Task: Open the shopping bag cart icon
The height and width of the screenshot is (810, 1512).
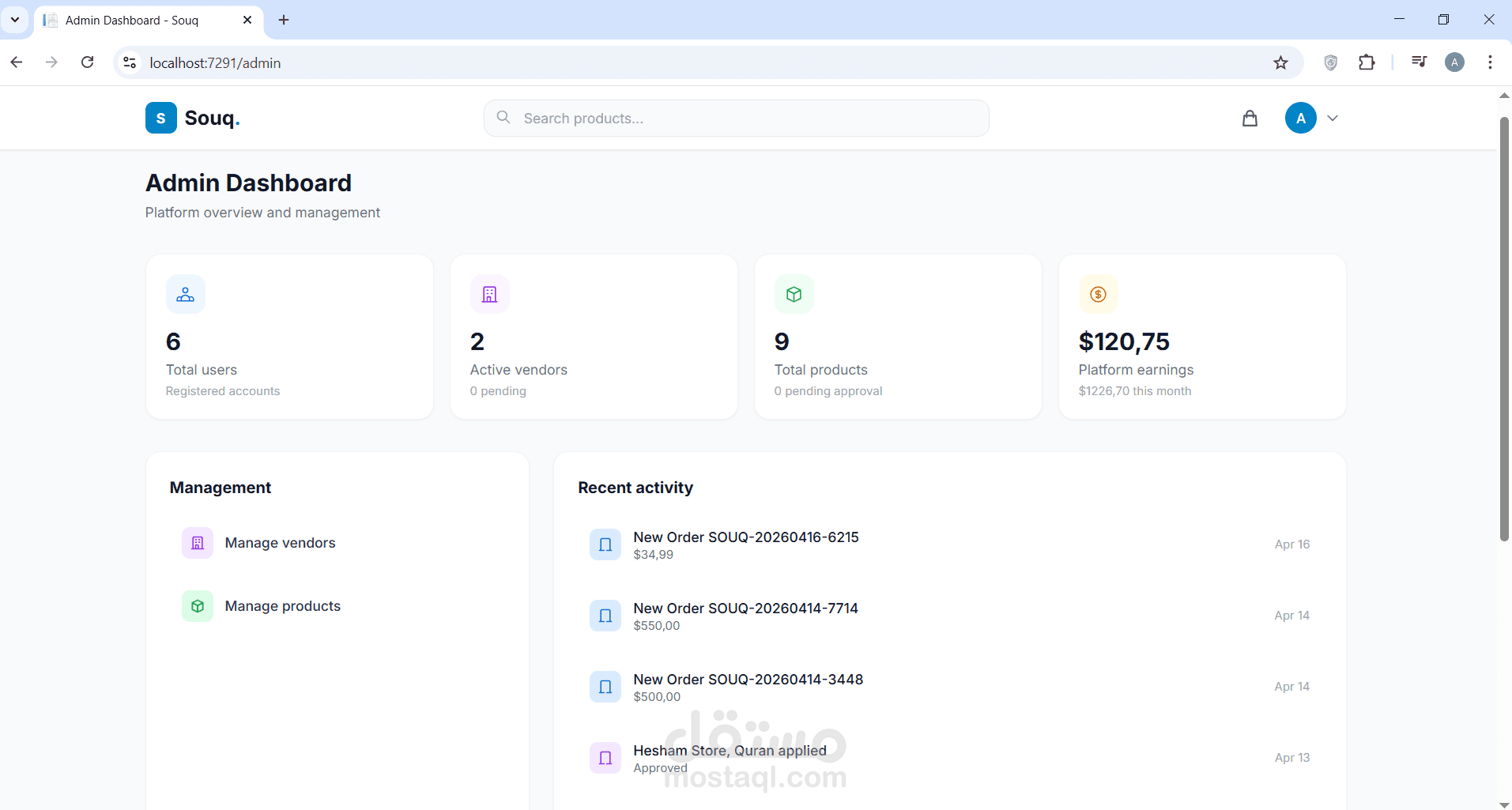Action: coord(1250,118)
